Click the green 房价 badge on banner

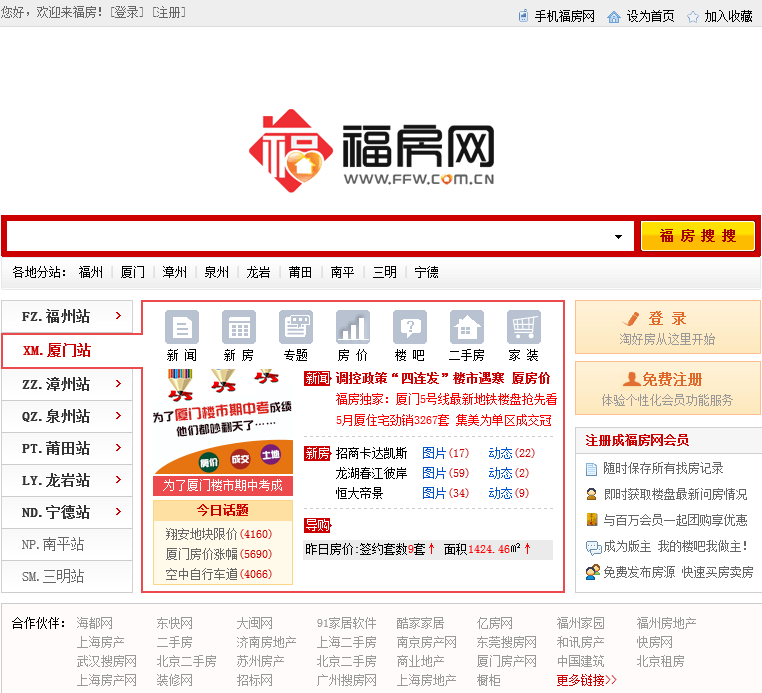[x=209, y=462]
